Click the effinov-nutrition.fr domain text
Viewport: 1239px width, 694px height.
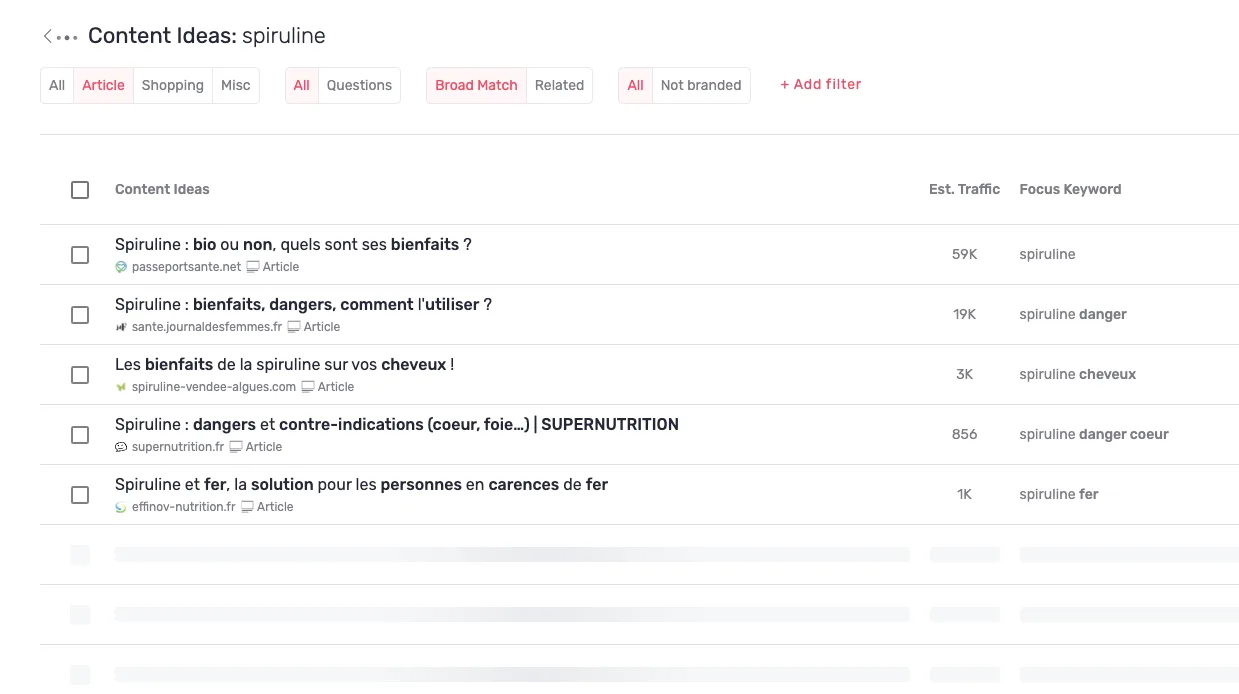(184, 507)
